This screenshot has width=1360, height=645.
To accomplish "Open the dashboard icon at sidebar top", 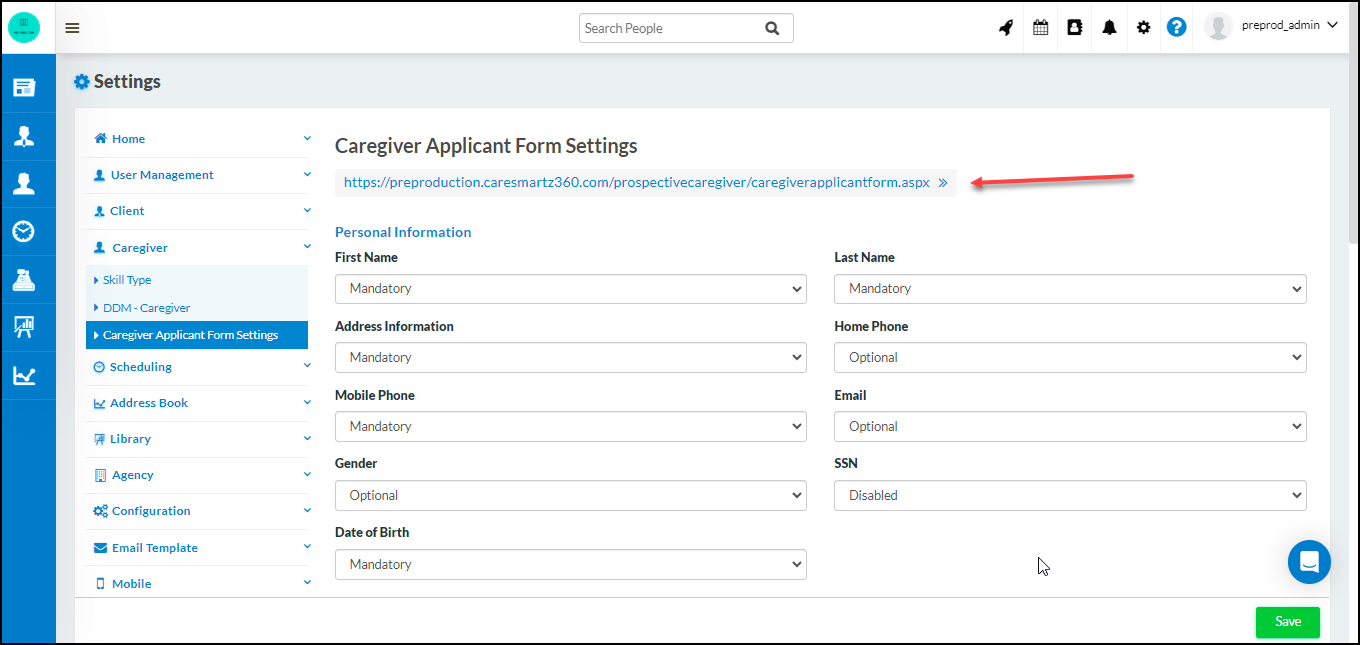I will click(28, 87).
